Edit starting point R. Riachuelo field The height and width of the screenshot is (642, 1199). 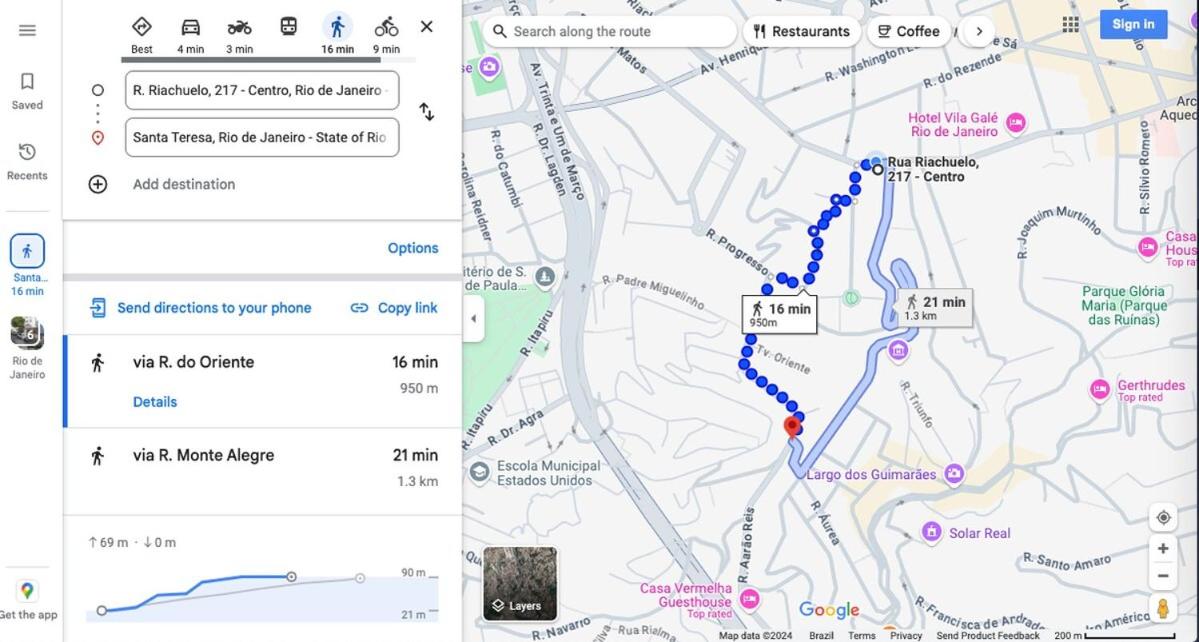click(x=262, y=90)
